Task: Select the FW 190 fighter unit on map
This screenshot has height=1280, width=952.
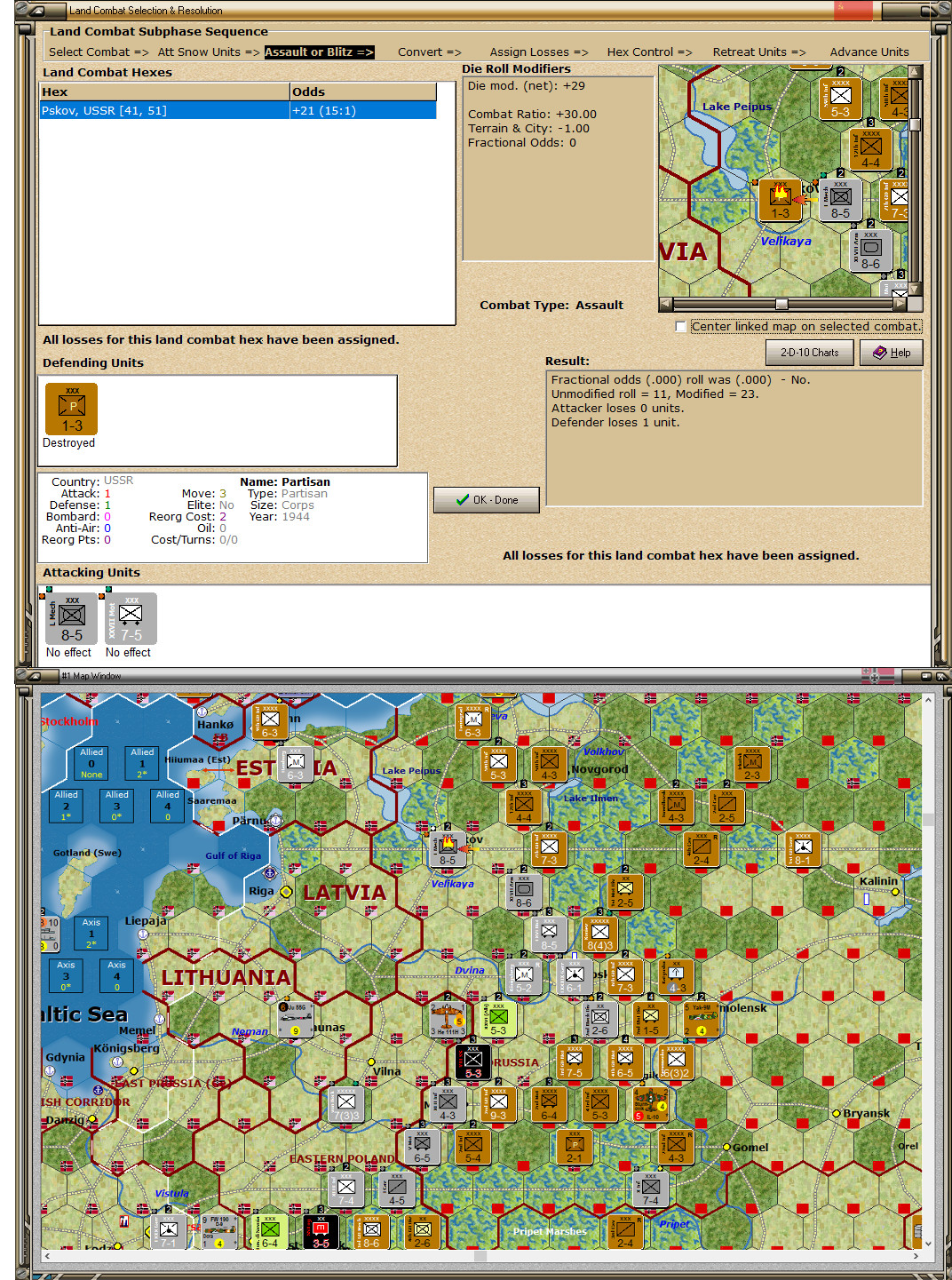Action: pos(219,1231)
